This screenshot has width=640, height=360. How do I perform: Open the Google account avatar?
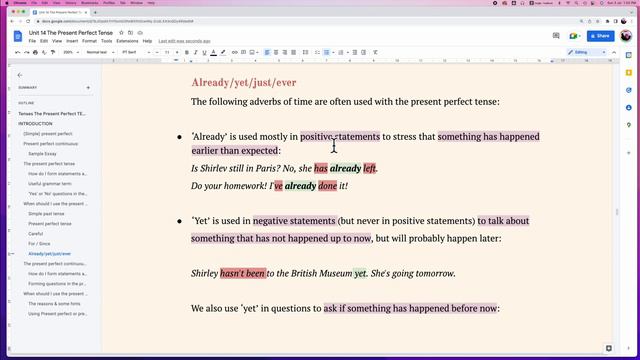pyautogui.click(x=626, y=36)
